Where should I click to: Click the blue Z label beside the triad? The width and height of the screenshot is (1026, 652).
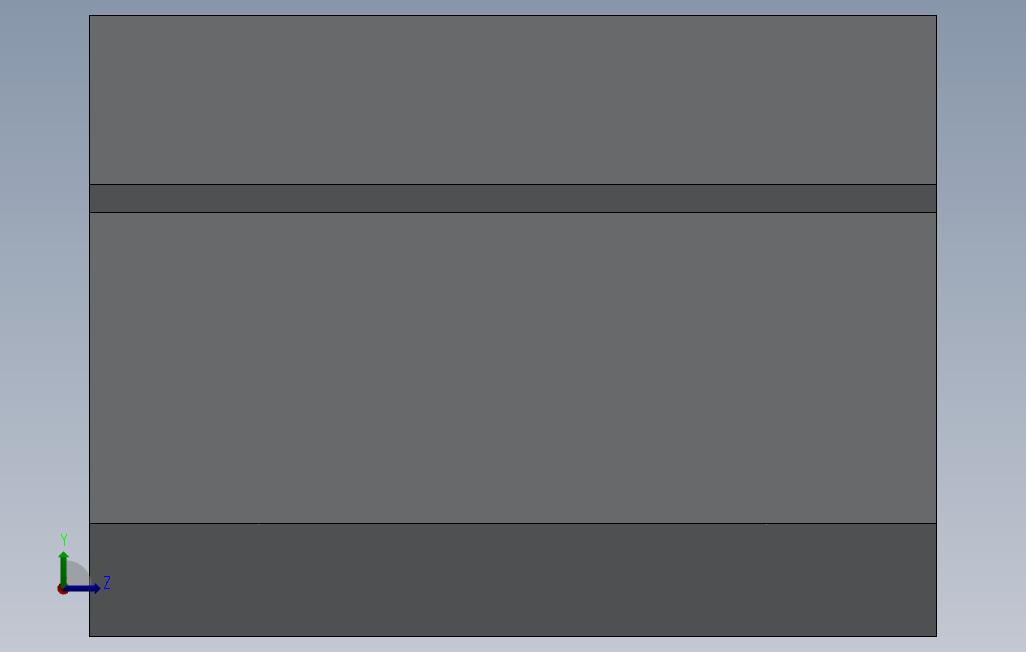coord(107,583)
